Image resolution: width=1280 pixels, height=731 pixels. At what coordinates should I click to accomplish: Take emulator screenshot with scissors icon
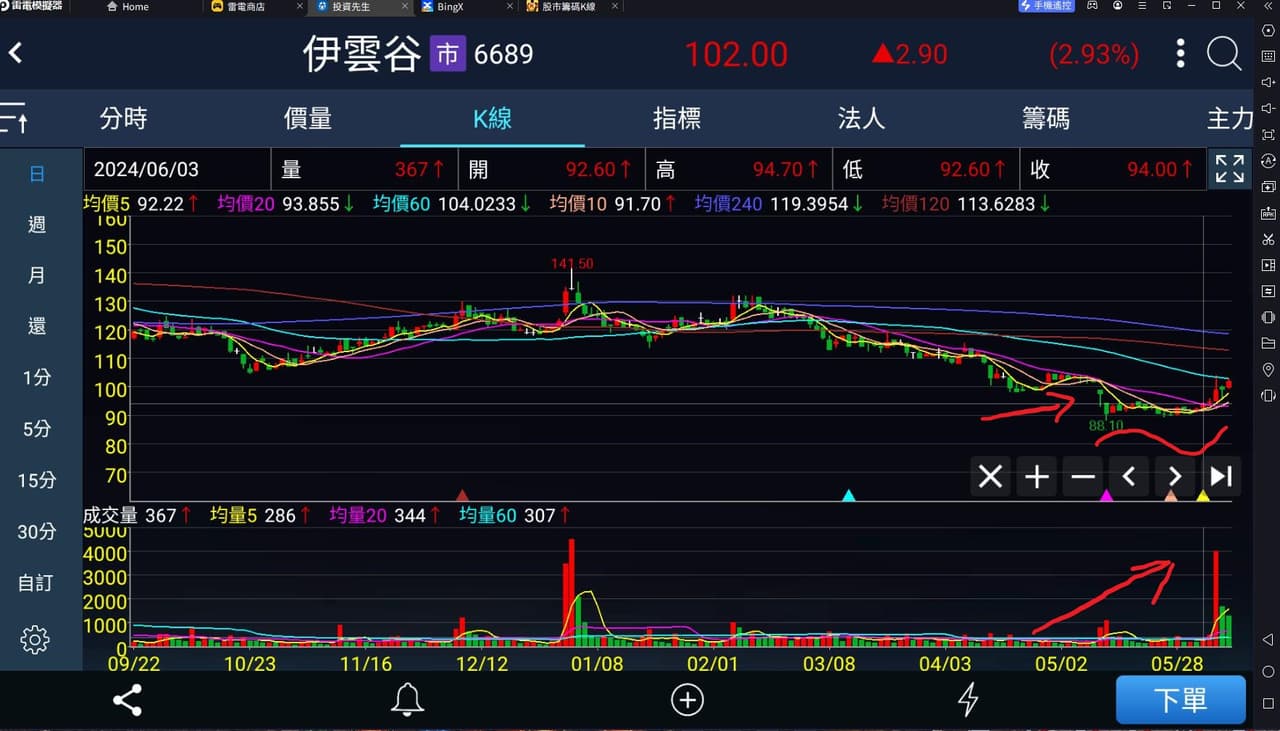1268,239
